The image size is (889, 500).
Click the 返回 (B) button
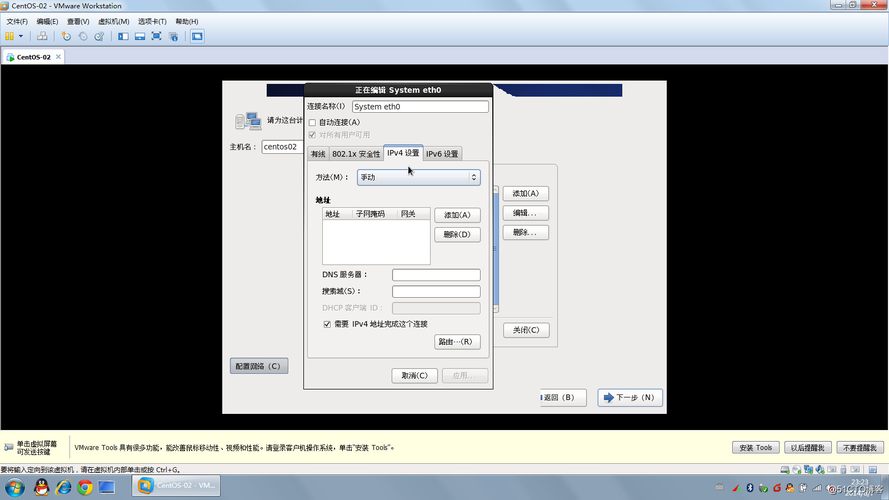563,397
